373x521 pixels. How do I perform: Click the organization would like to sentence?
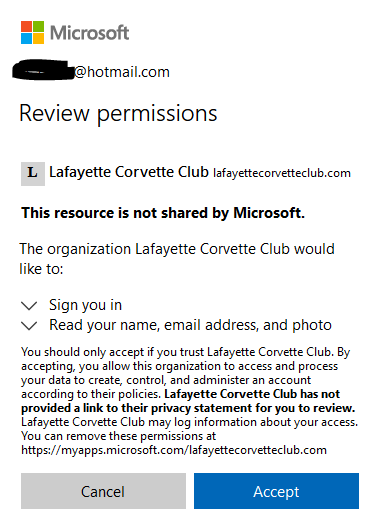point(177,259)
